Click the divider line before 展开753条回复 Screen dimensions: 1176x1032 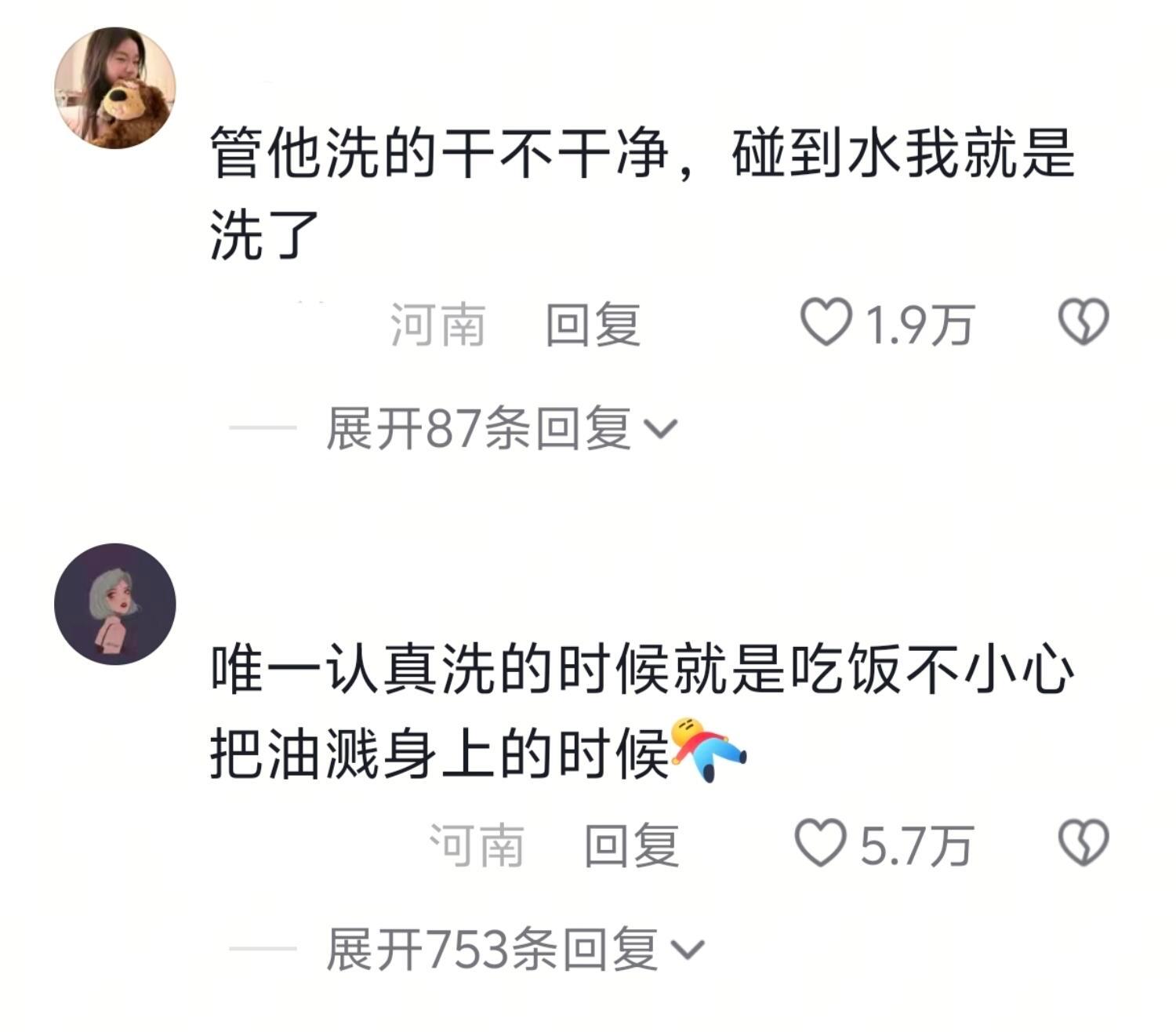point(263,950)
